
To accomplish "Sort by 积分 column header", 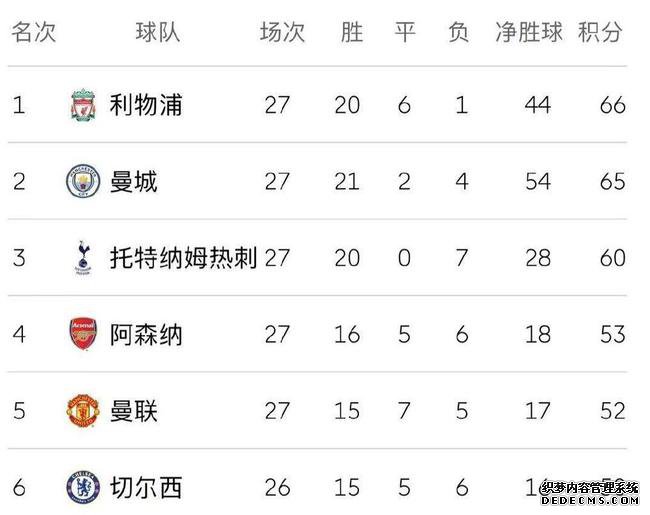I will coord(600,32).
